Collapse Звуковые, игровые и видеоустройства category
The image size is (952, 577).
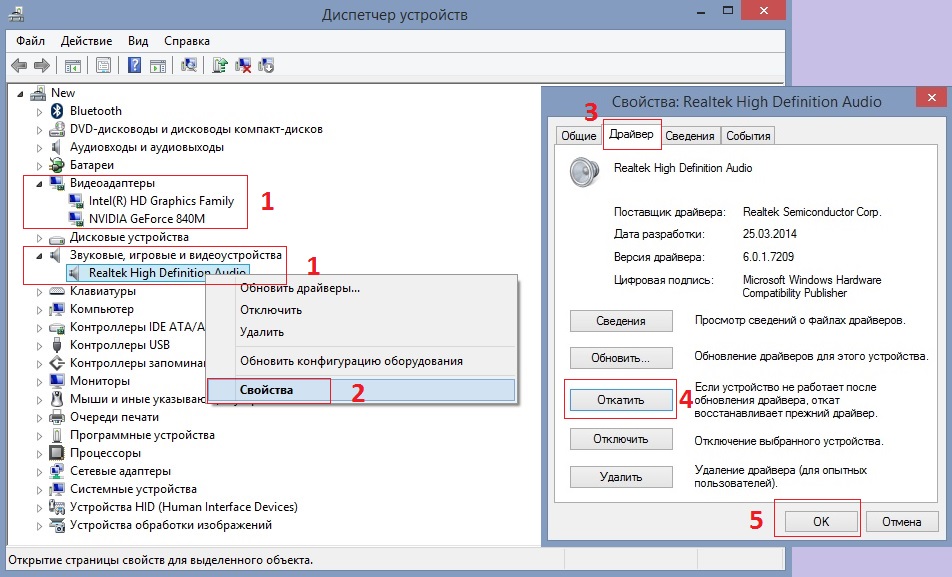click(39, 256)
